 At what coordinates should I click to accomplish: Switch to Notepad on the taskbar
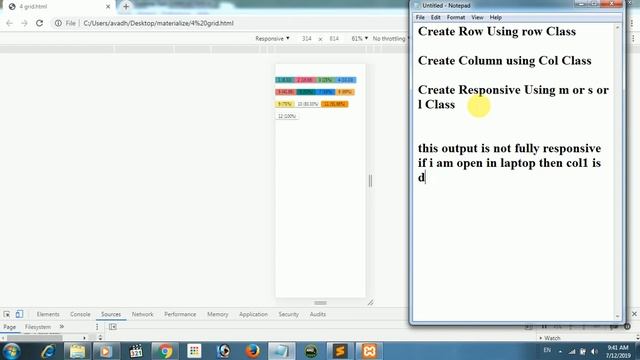[281, 351]
